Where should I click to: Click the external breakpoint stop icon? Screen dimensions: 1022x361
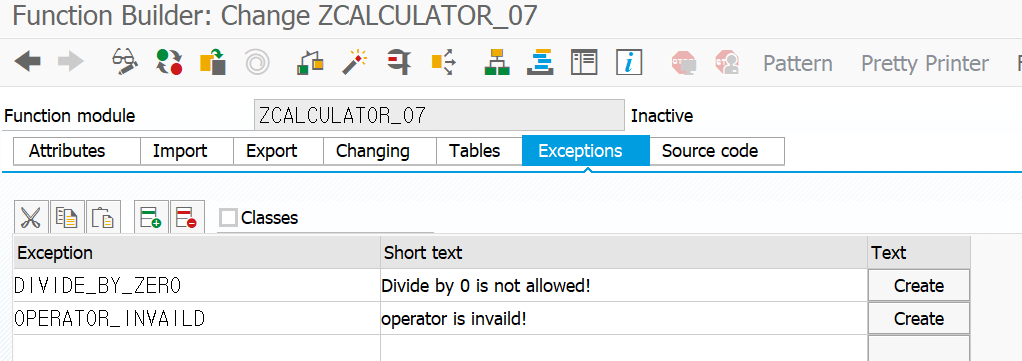click(727, 63)
